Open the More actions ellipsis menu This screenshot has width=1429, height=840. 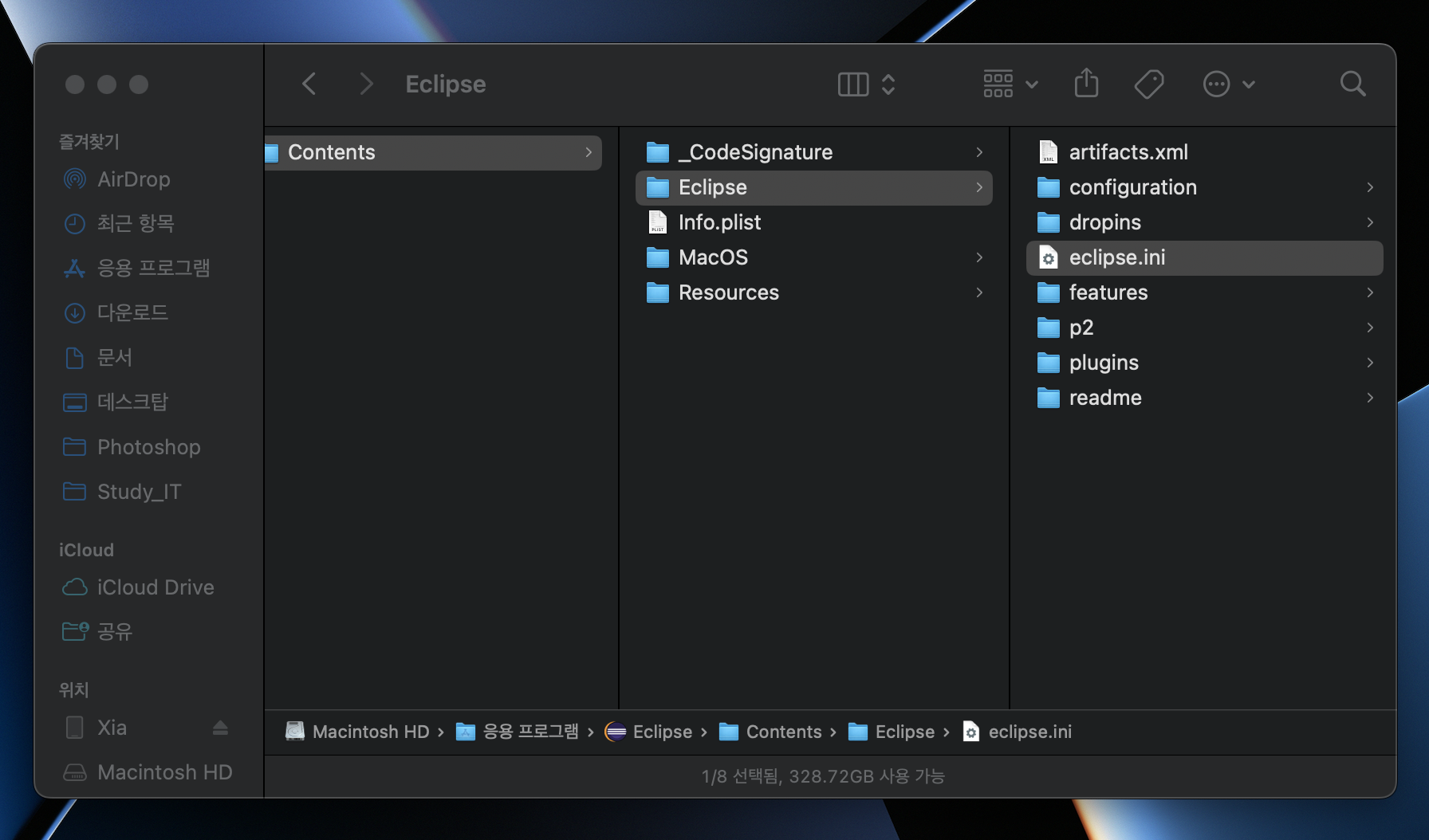click(1228, 84)
